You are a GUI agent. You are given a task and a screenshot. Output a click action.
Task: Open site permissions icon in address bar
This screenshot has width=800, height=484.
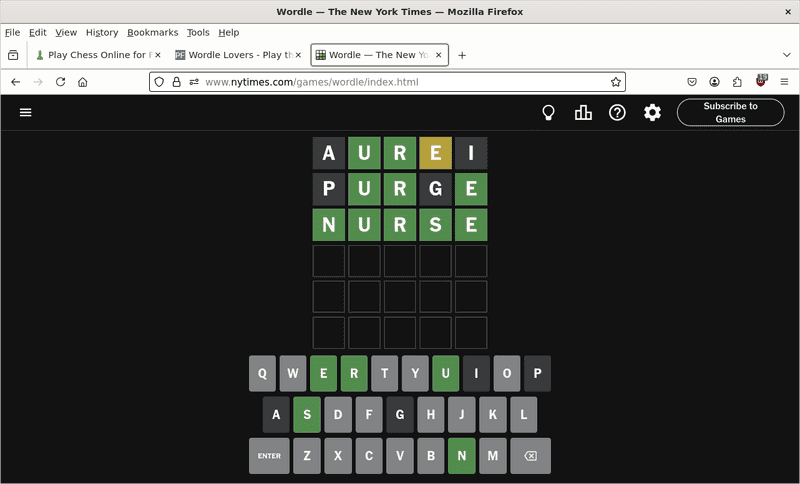(x=194, y=82)
